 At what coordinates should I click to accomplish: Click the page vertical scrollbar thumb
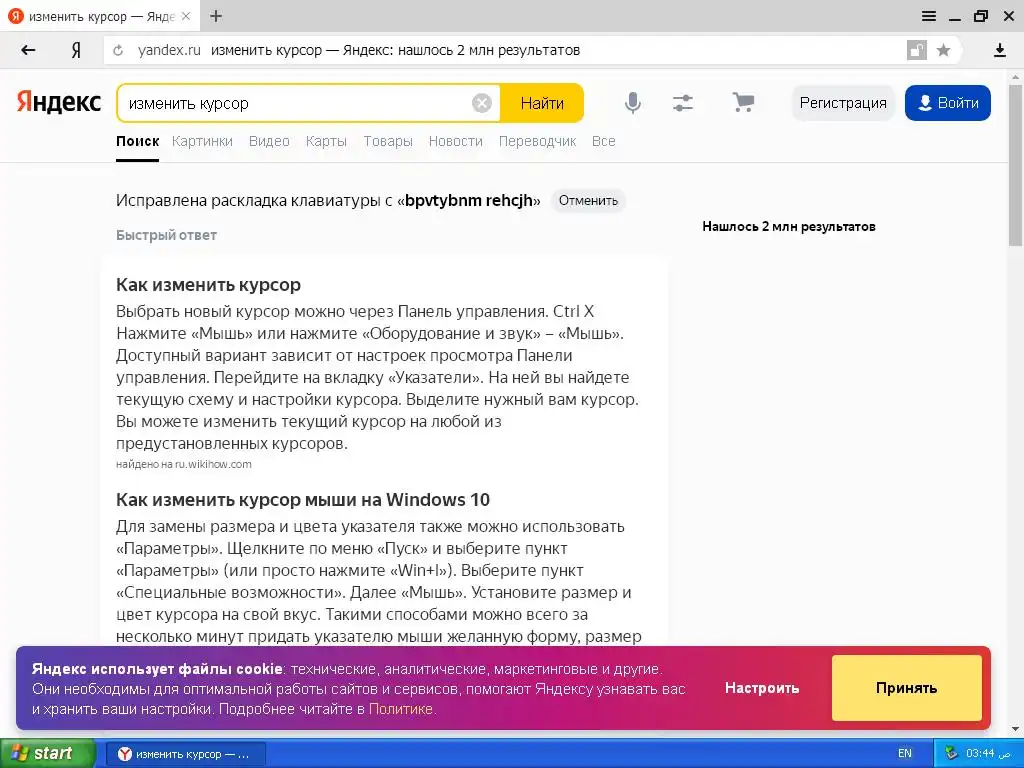click(1016, 163)
